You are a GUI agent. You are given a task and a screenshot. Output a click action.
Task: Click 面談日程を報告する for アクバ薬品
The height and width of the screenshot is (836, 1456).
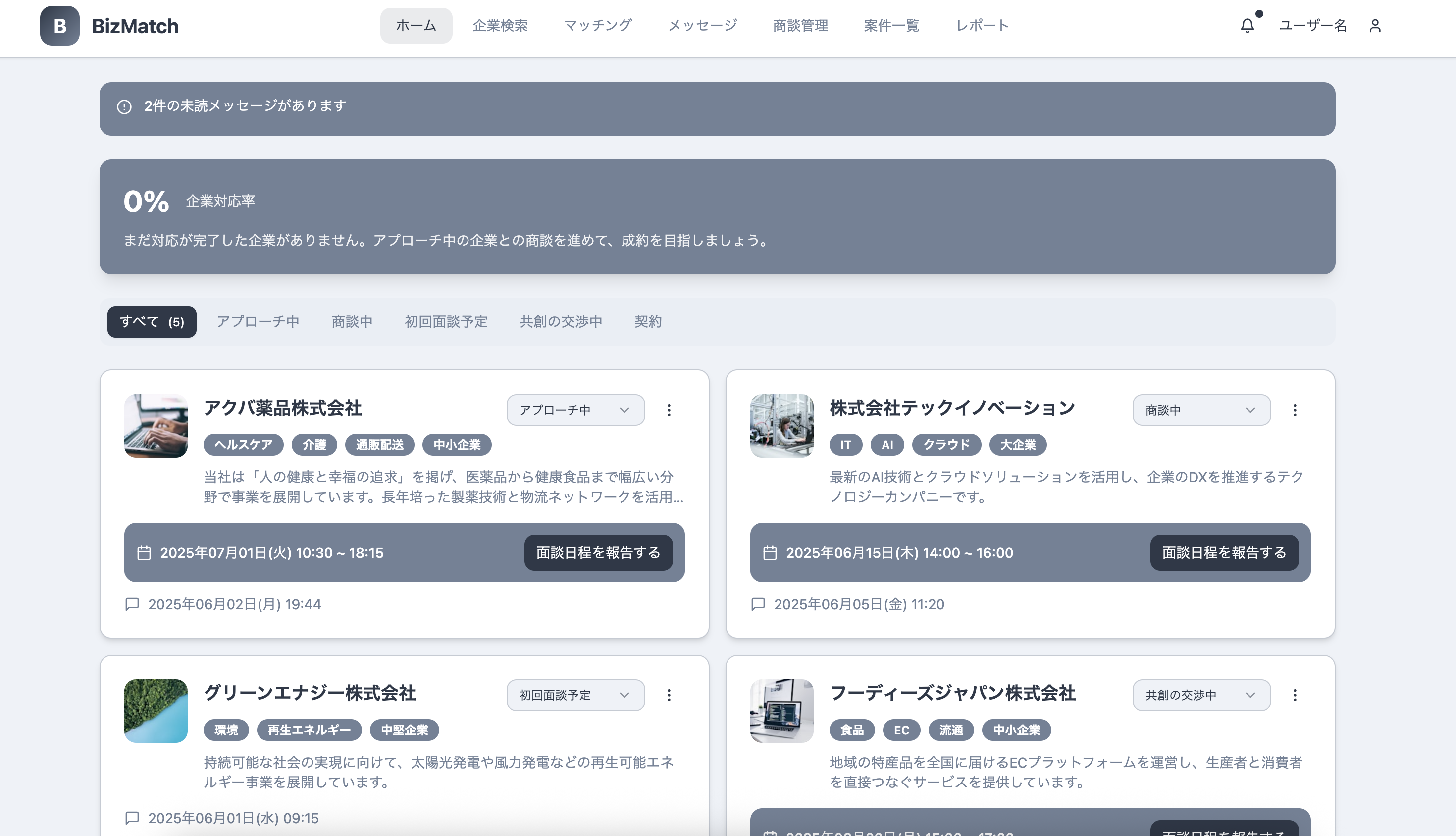tap(599, 552)
